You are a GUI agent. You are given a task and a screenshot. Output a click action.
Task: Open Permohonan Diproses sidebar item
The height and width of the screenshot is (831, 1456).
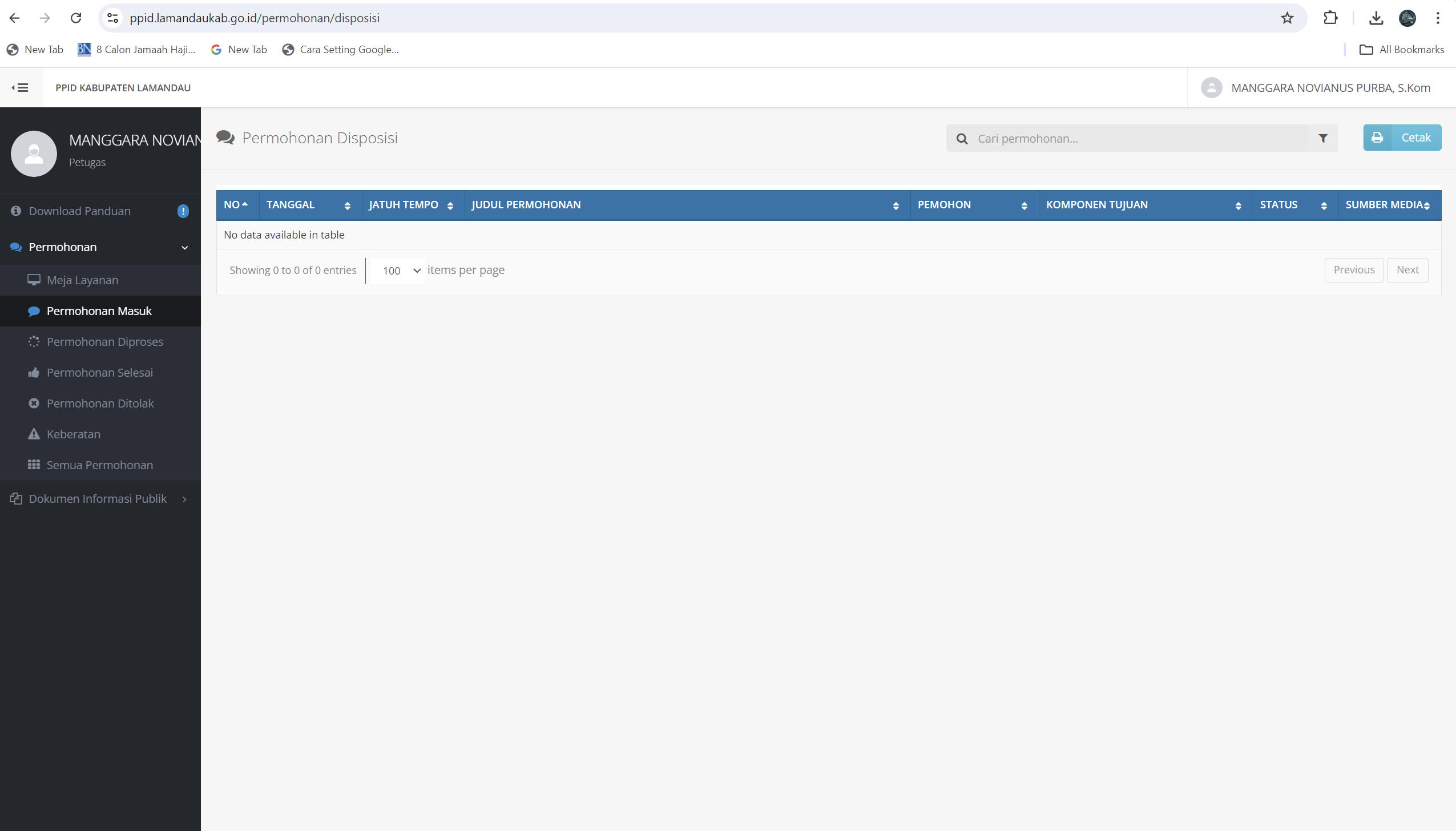(104, 342)
